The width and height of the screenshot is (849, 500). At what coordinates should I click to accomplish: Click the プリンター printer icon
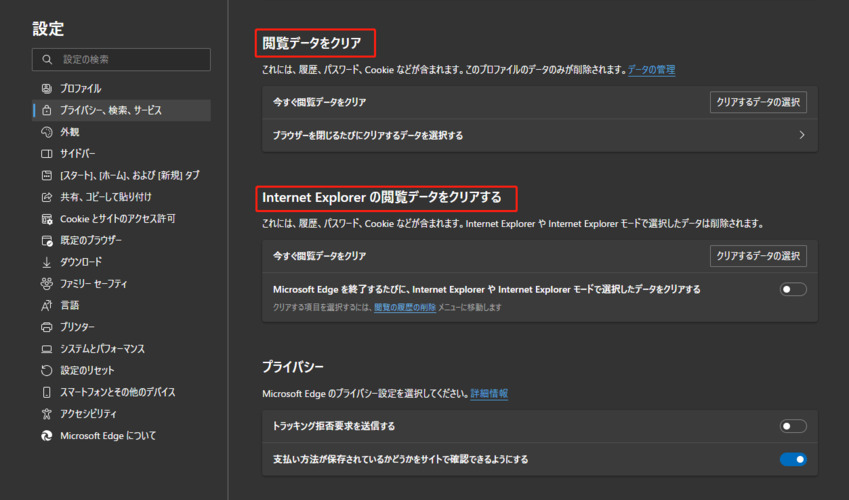click(x=47, y=327)
